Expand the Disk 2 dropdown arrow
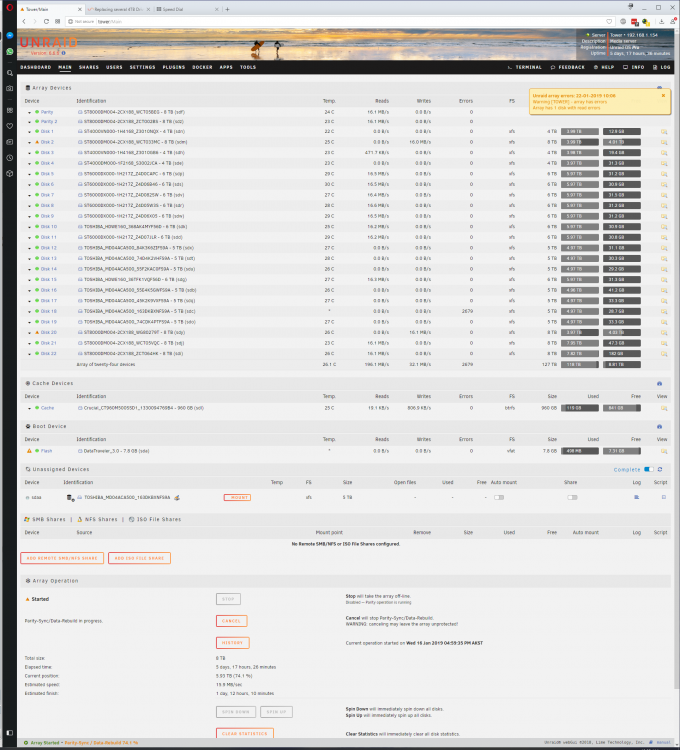The width and height of the screenshot is (680, 750). (30, 143)
